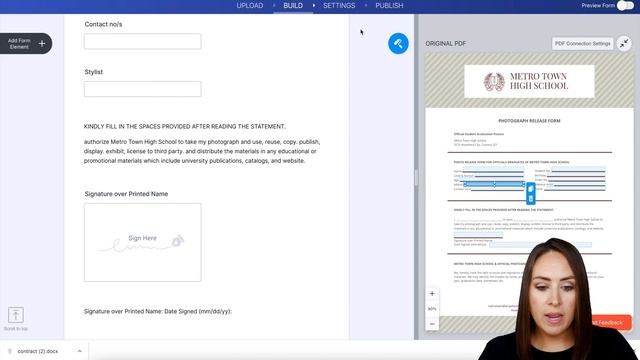Zoom in the PDF with the plus button
This screenshot has width=640, height=360.
[432, 293]
